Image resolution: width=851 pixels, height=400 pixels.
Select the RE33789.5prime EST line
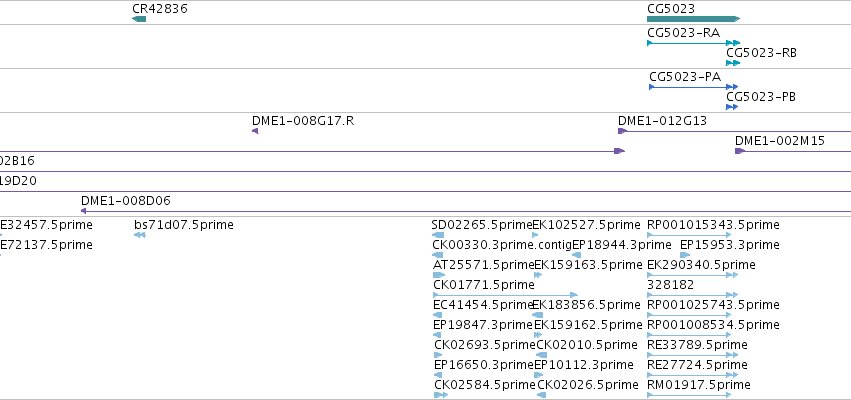click(693, 355)
